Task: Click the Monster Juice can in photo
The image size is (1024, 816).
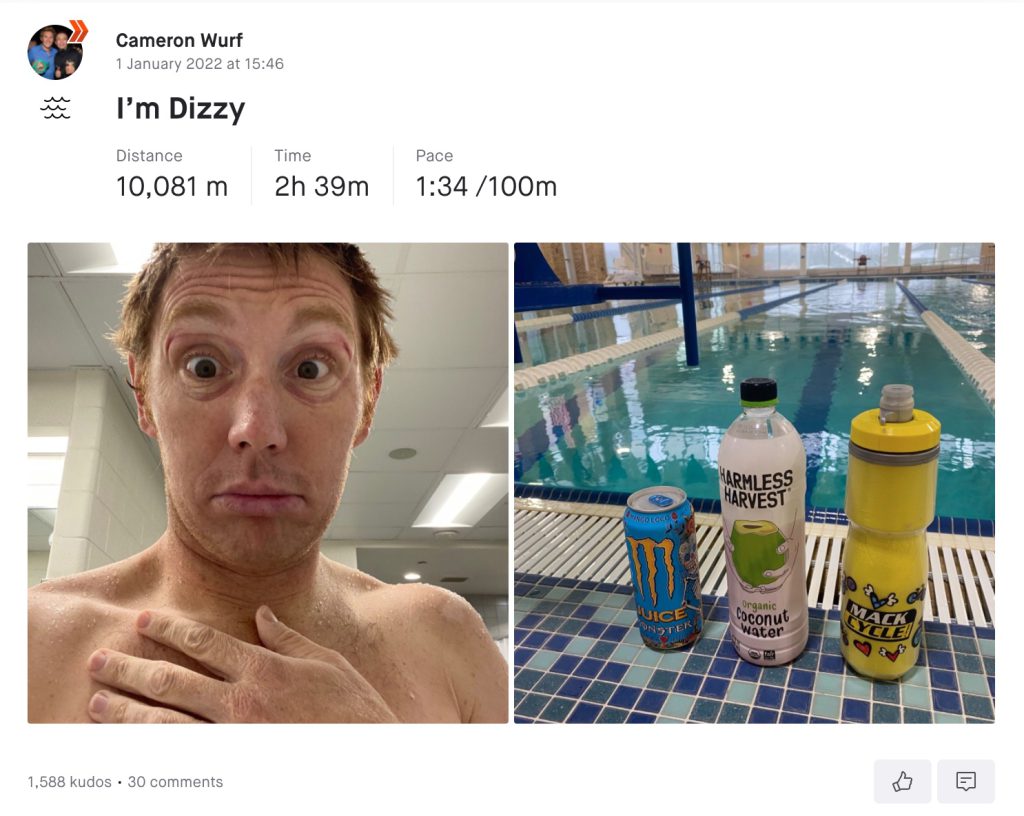Action: pyautogui.click(x=663, y=569)
